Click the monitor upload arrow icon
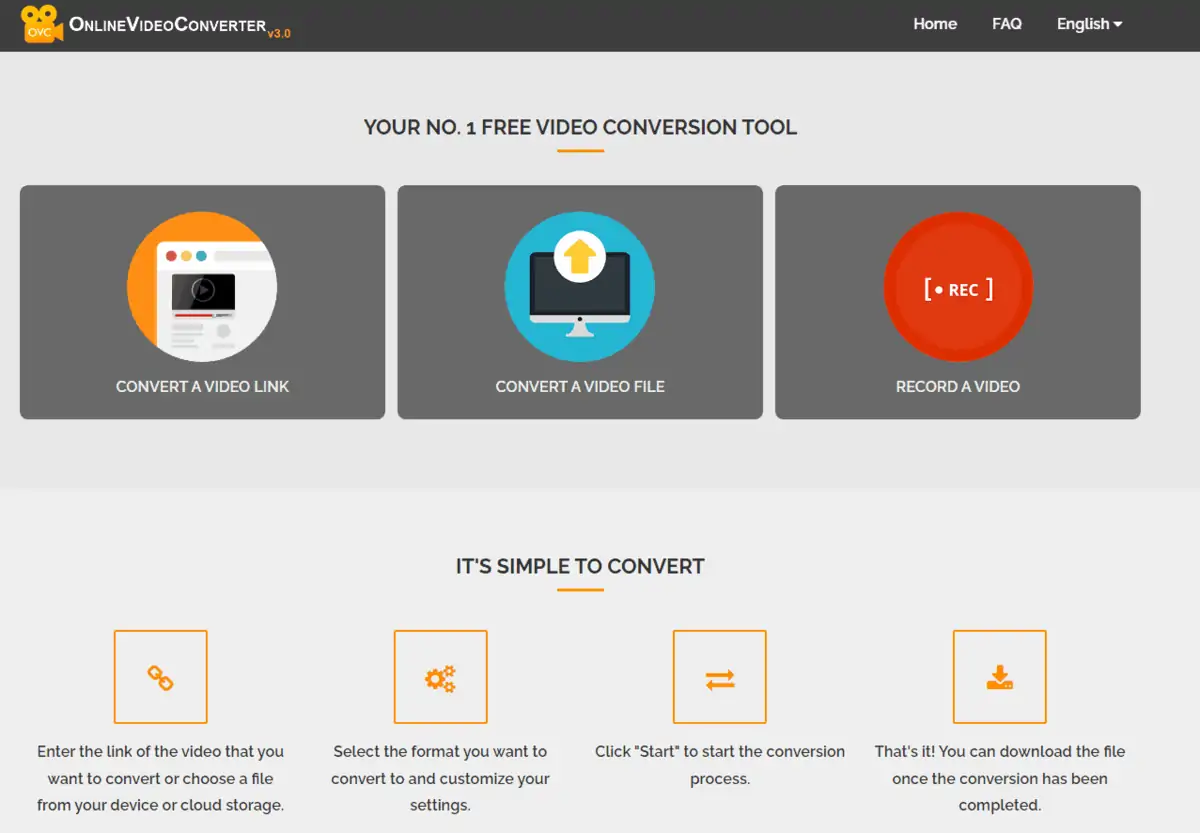The height and width of the screenshot is (833, 1200). [x=580, y=287]
